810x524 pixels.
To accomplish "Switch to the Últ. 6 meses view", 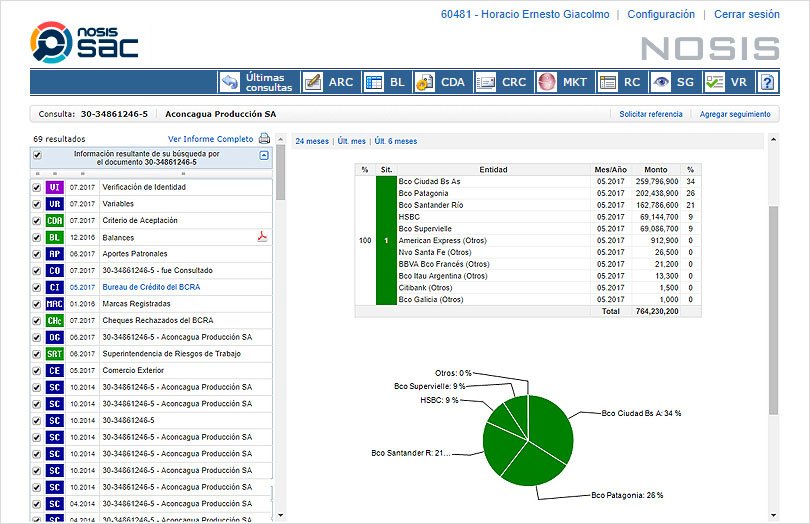I will coord(396,141).
